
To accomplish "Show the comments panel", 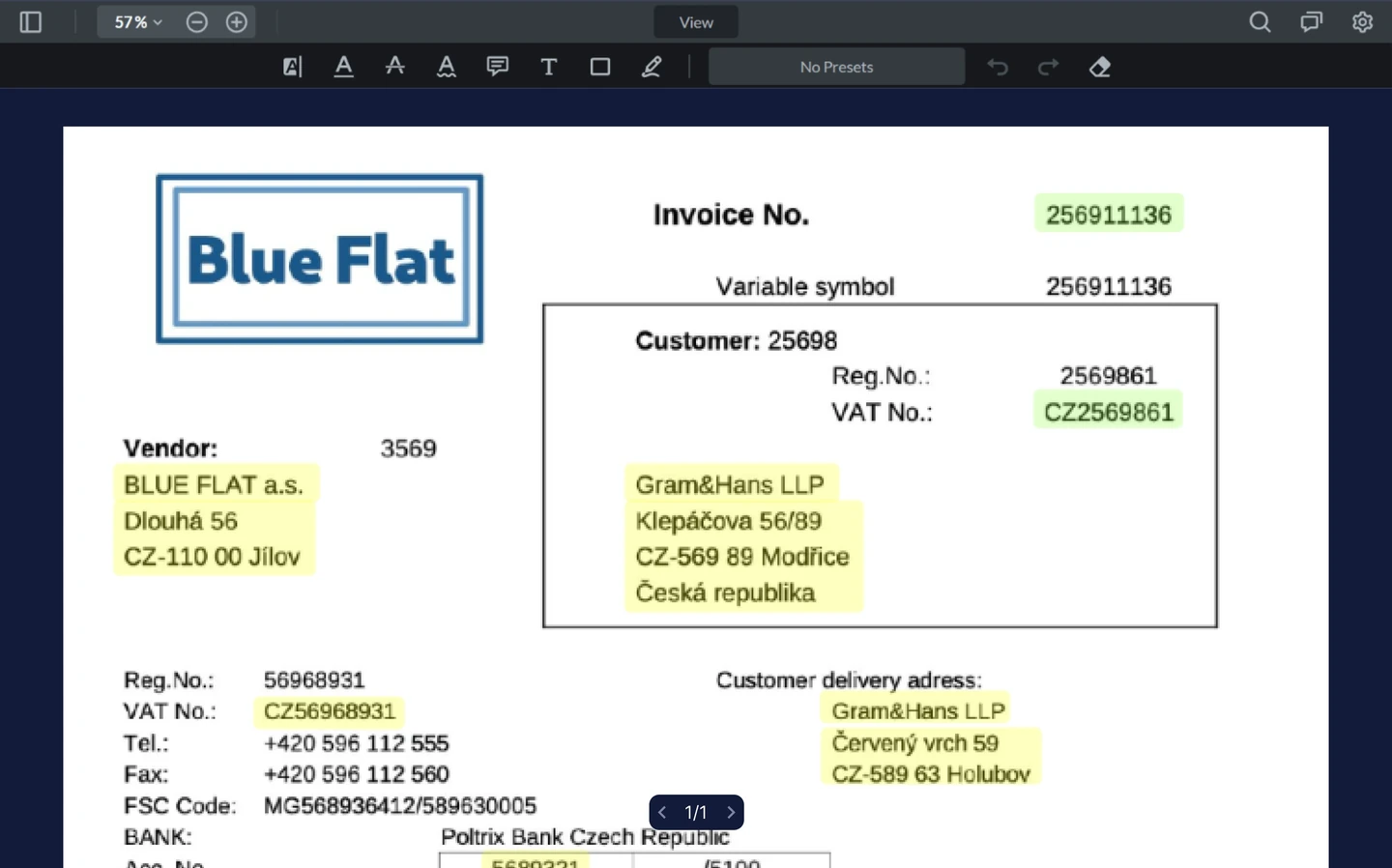I will click(x=1311, y=21).
